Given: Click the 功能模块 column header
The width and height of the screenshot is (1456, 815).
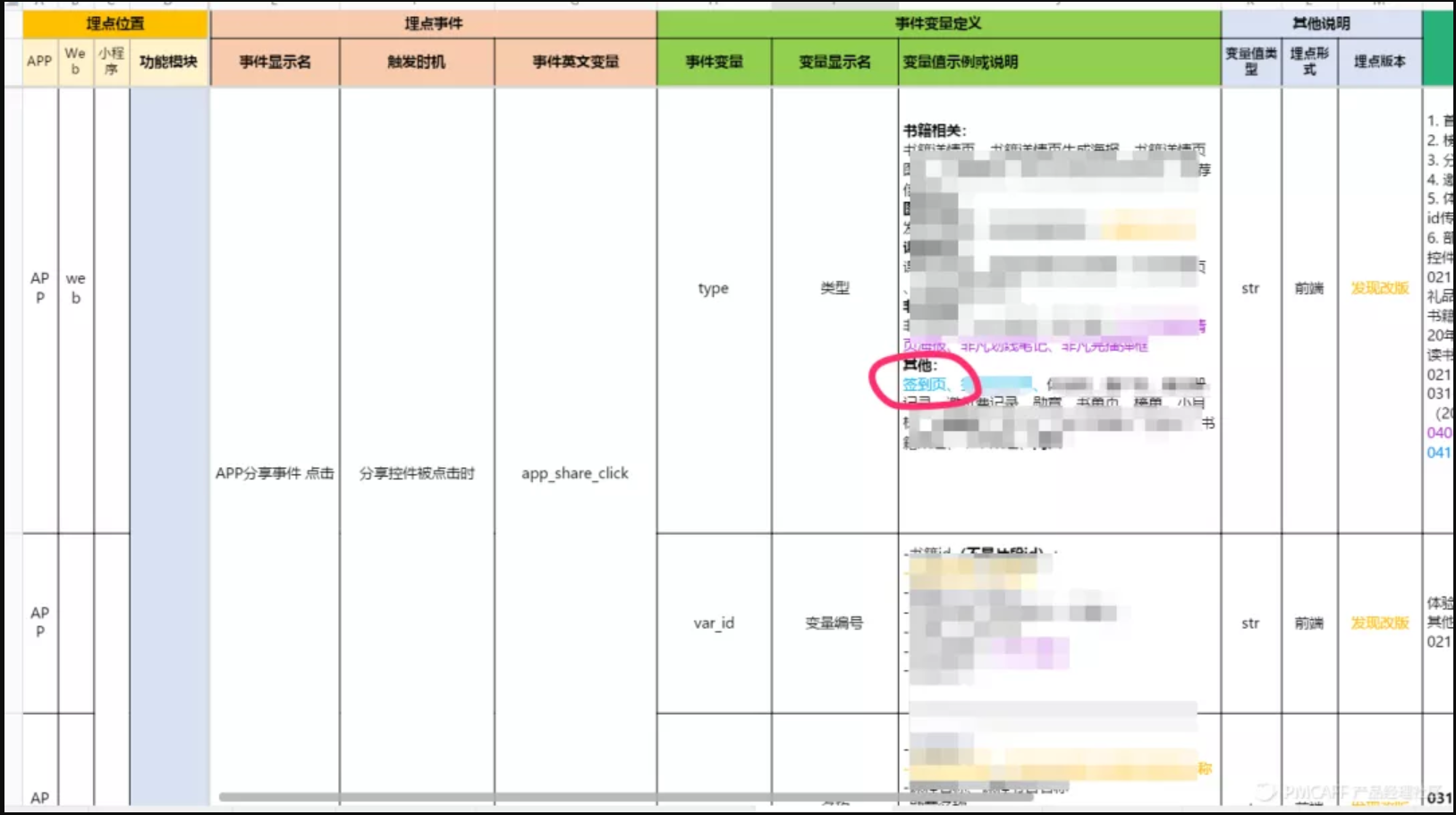Looking at the screenshot, I should (168, 62).
